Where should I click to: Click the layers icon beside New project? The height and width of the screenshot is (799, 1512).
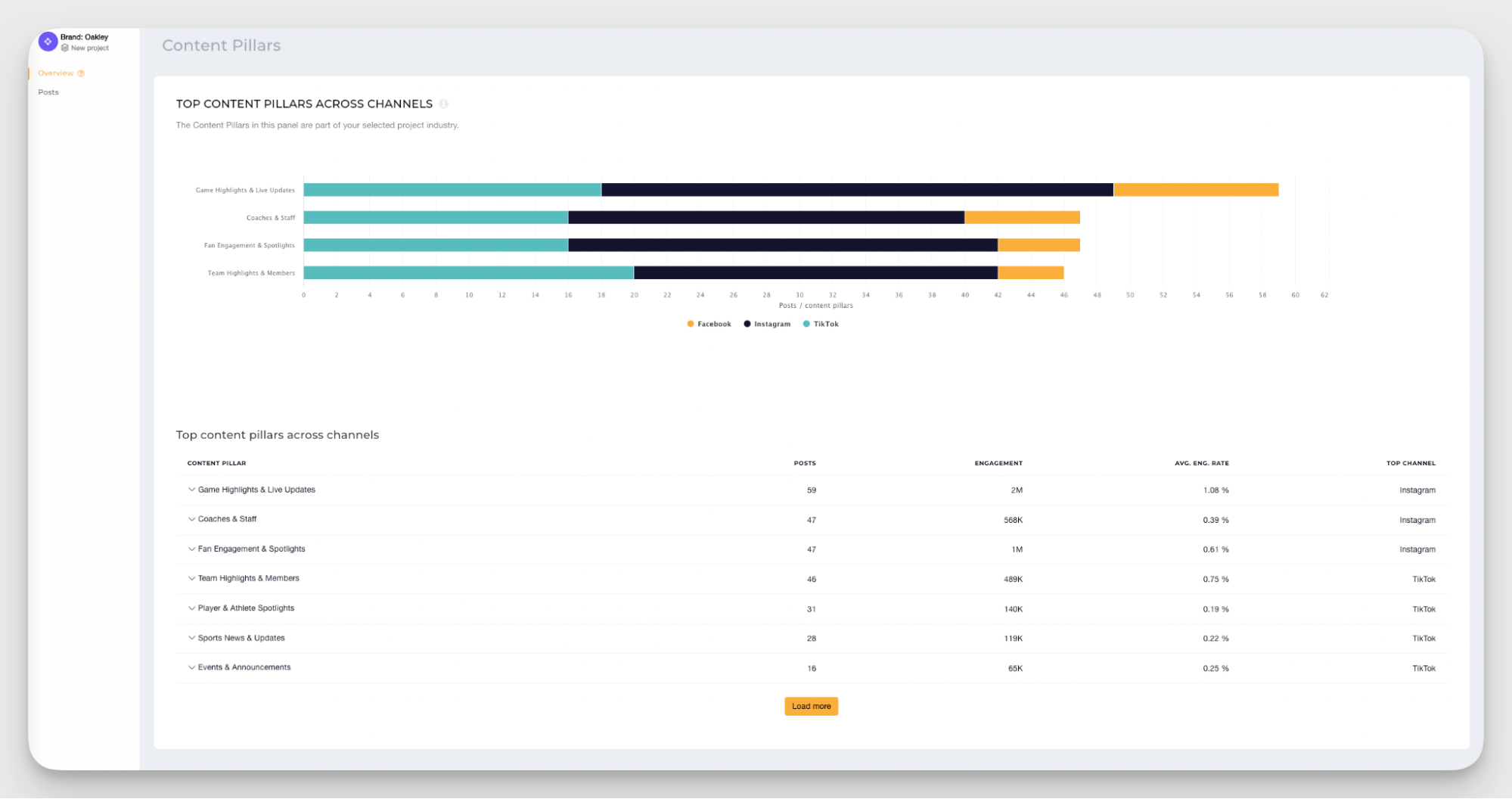[67, 48]
